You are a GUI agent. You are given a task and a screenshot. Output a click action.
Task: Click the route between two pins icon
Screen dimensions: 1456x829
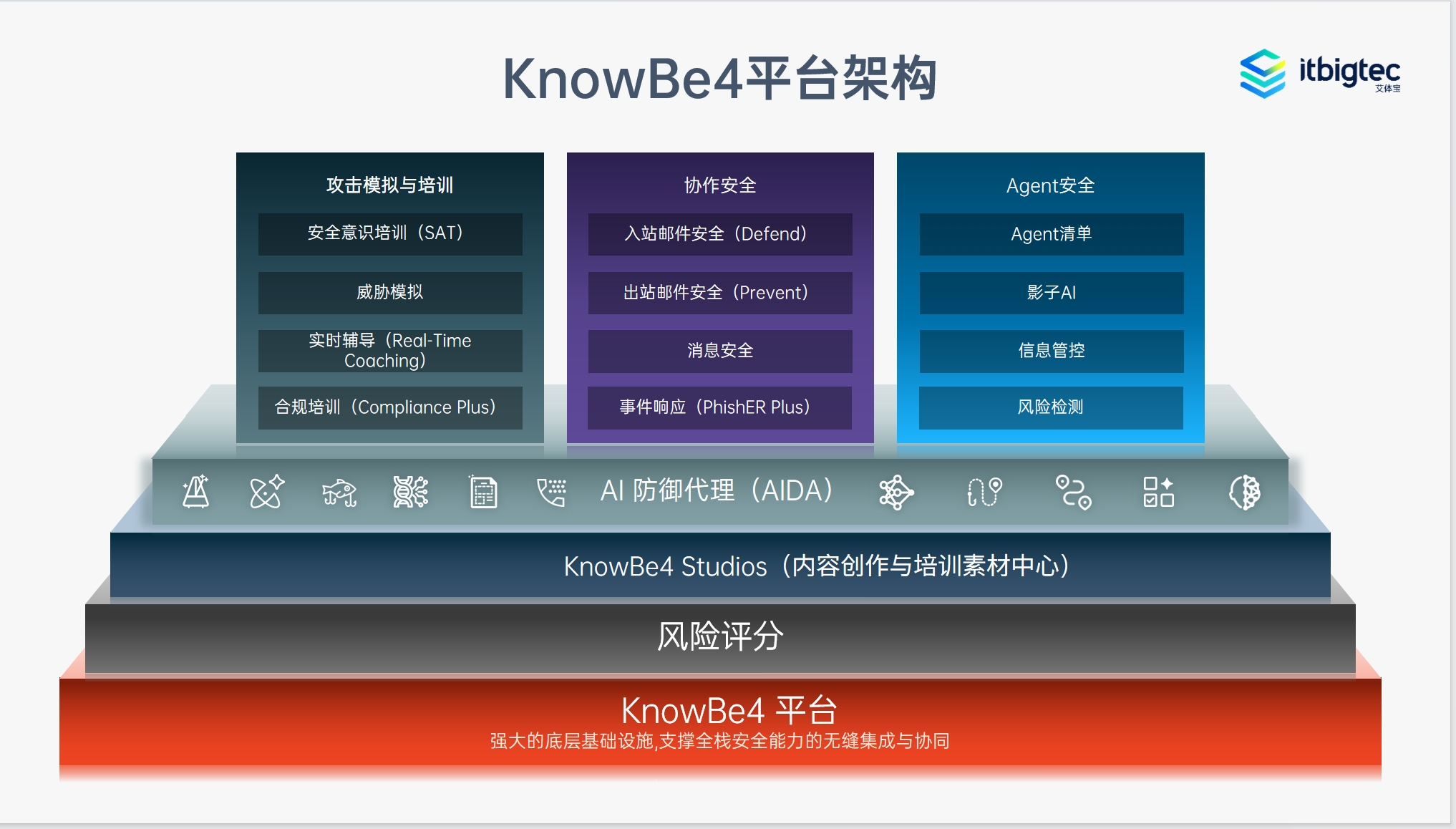(1073, 493)
